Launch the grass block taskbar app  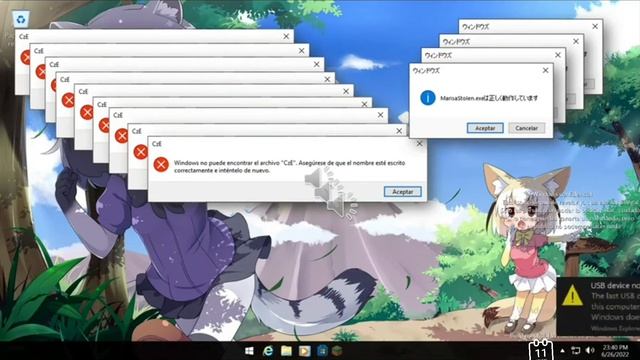337,351
